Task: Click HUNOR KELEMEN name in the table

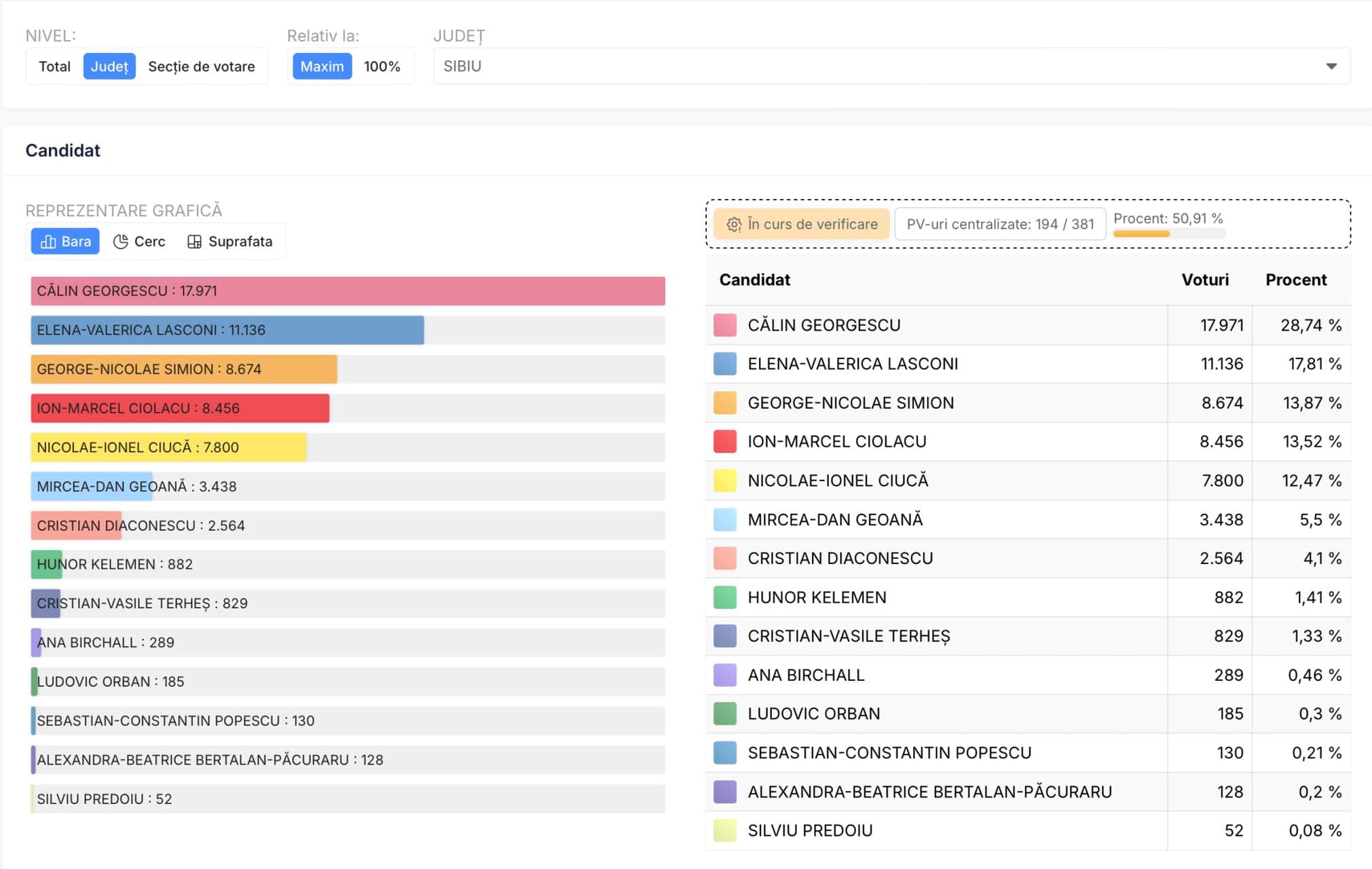Action: [x=817, y=597]
